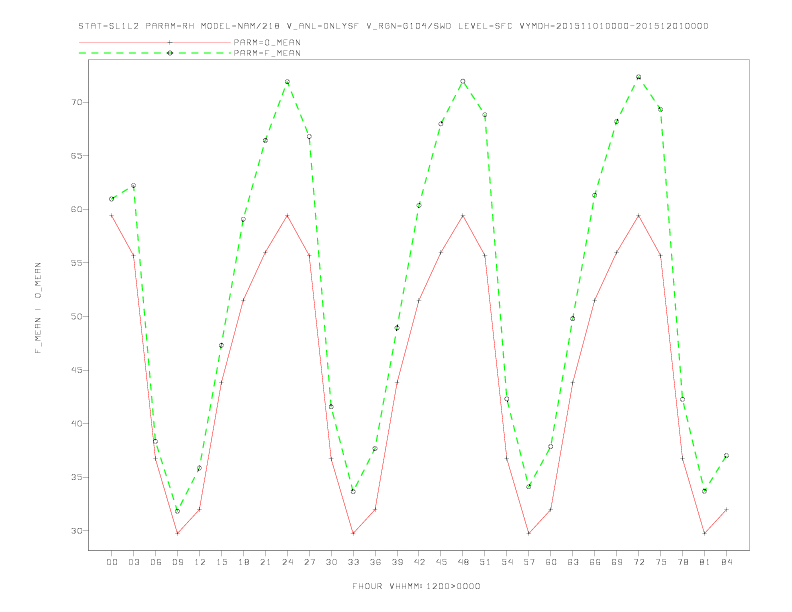Click forecast hour tick label 42
This screenshot has width=792, height=612.
click(x=419, y=562)
